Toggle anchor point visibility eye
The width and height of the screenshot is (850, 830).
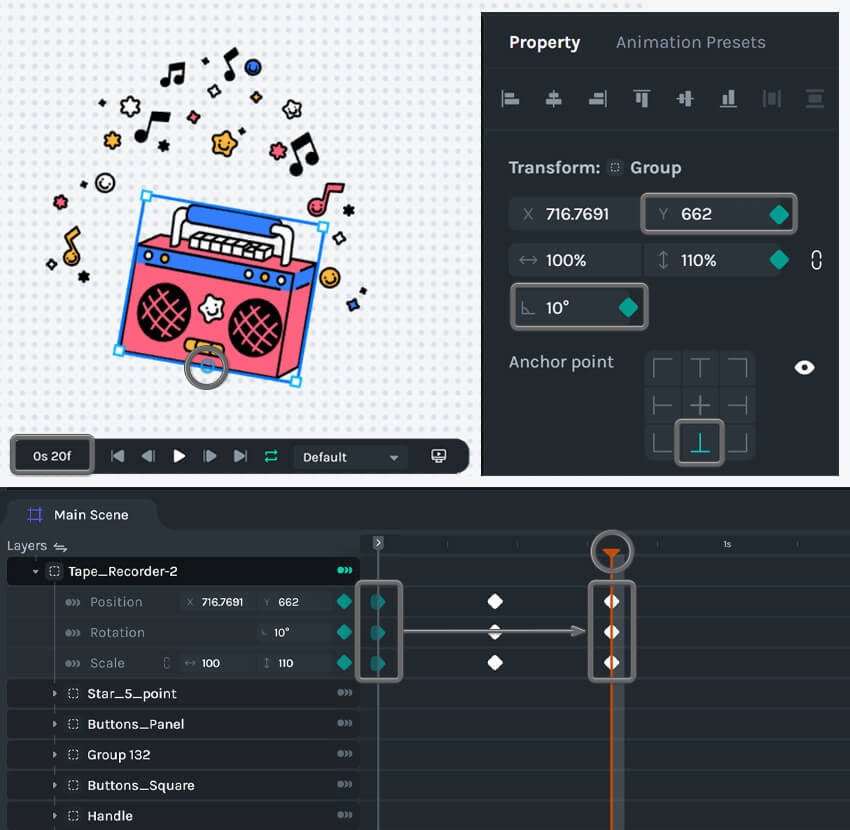(x=804, y=368)
